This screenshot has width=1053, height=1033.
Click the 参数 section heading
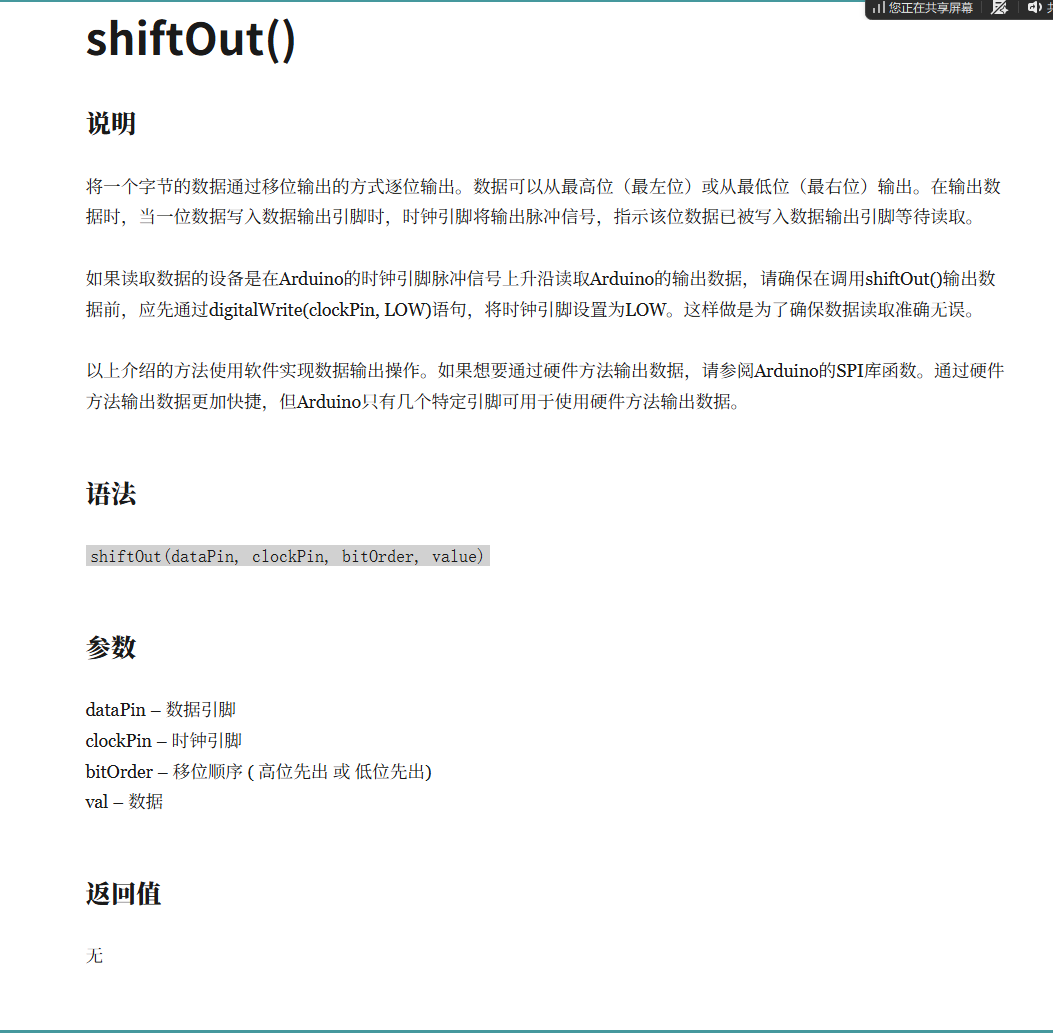[111, 647]
